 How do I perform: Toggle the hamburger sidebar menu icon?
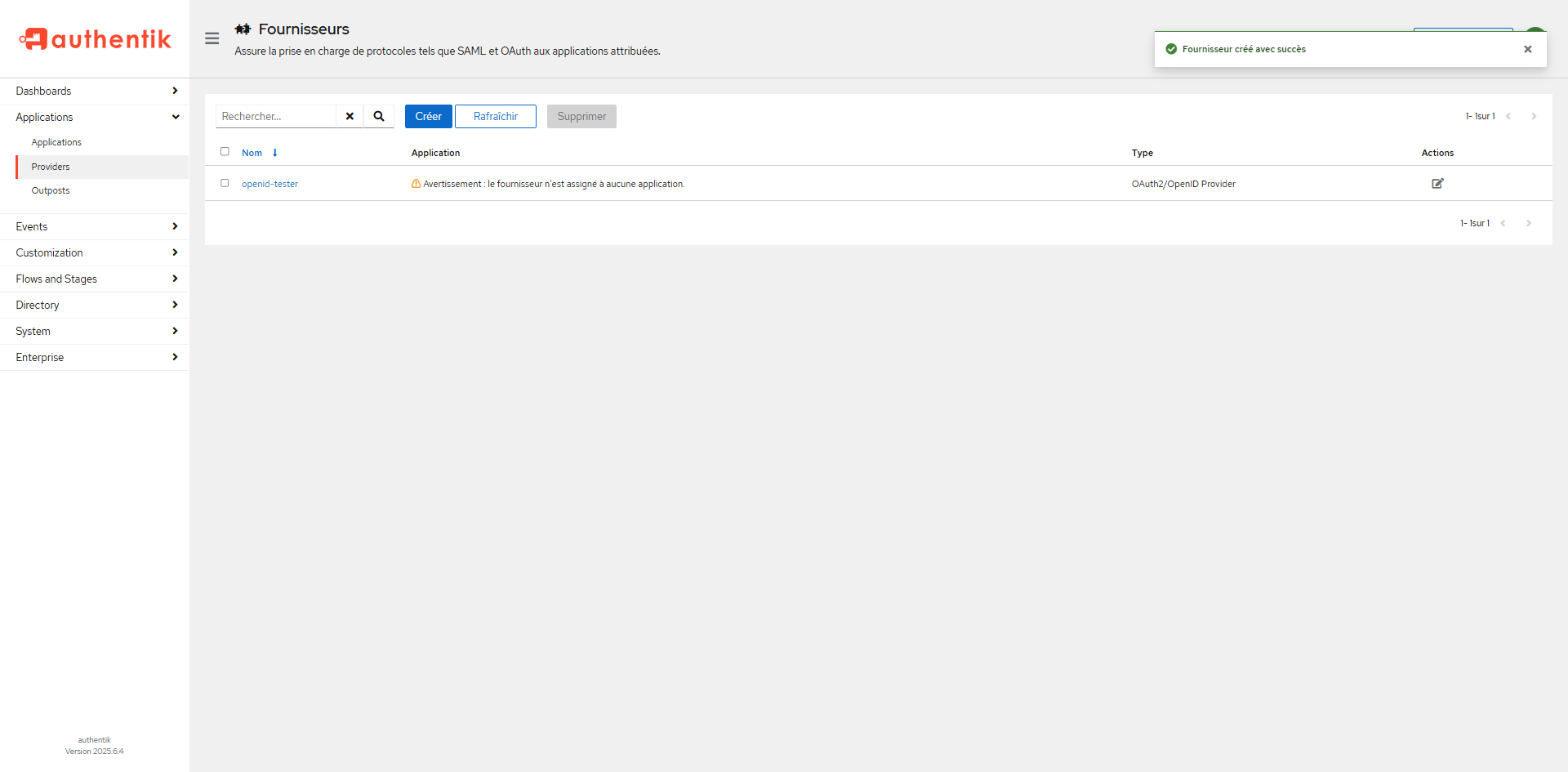click(212, 38)
